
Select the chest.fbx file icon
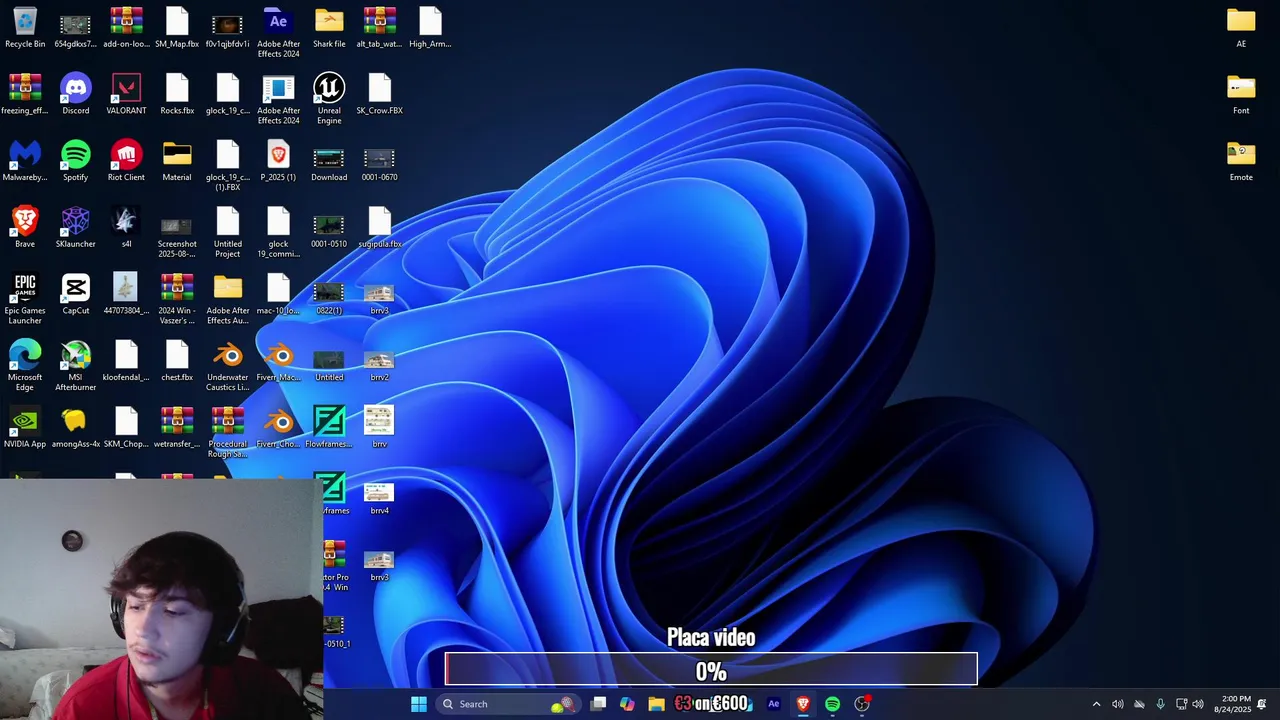[177, 362]
